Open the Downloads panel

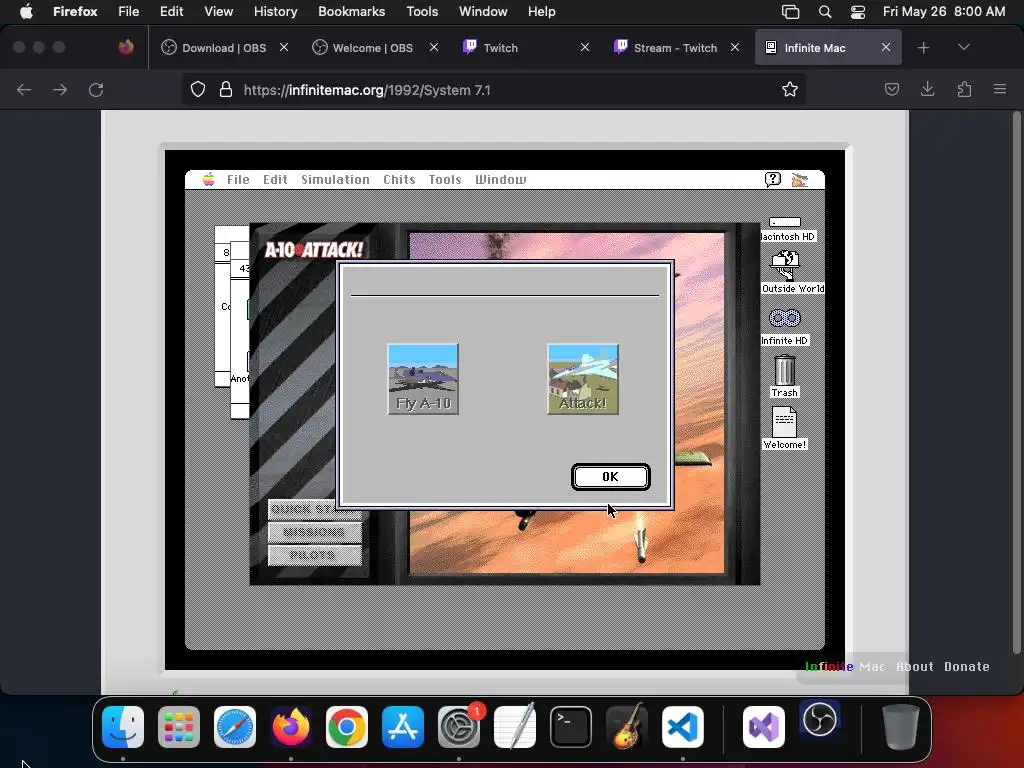tap(927, 89)
